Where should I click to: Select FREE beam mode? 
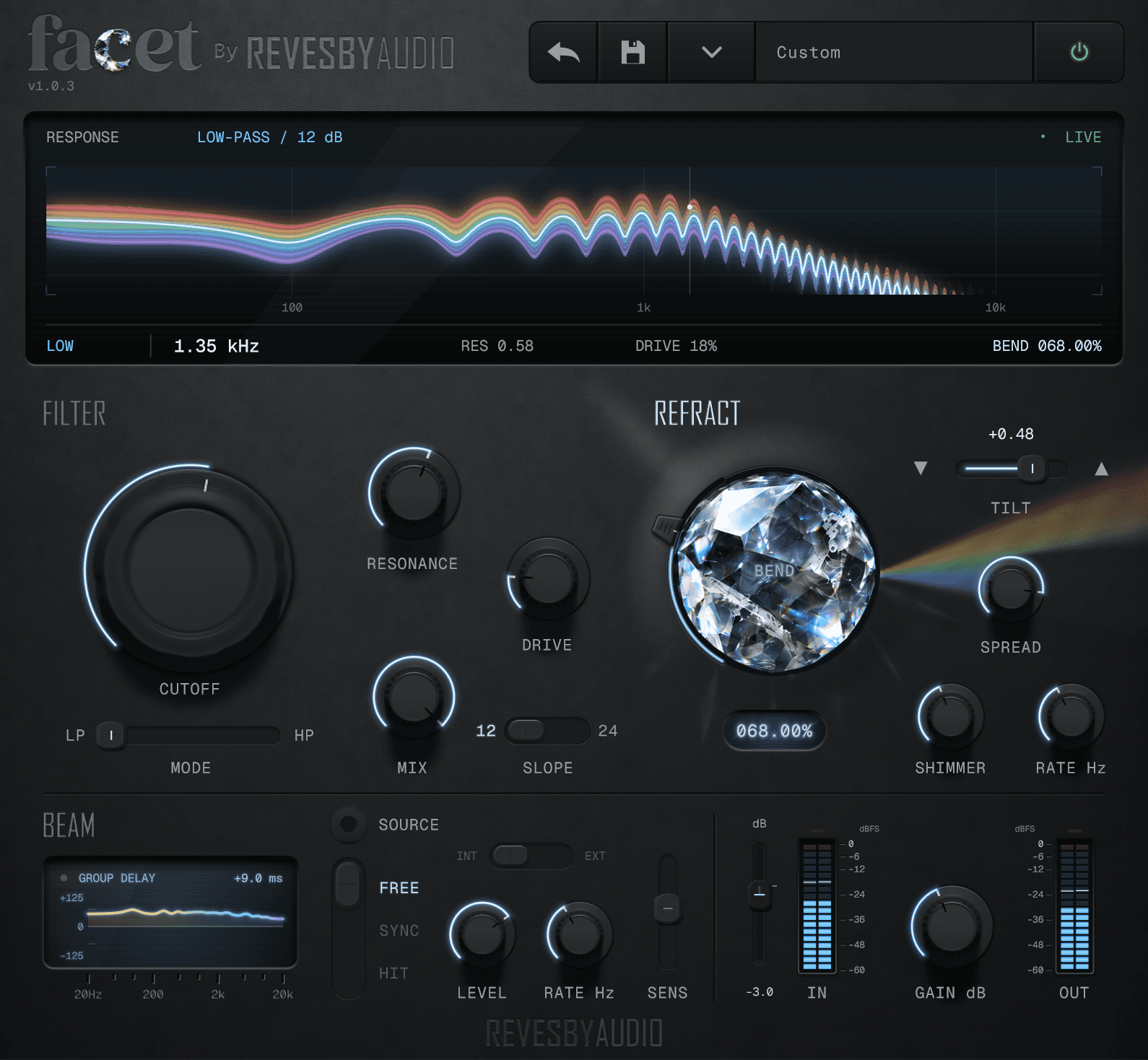[399, 888]
